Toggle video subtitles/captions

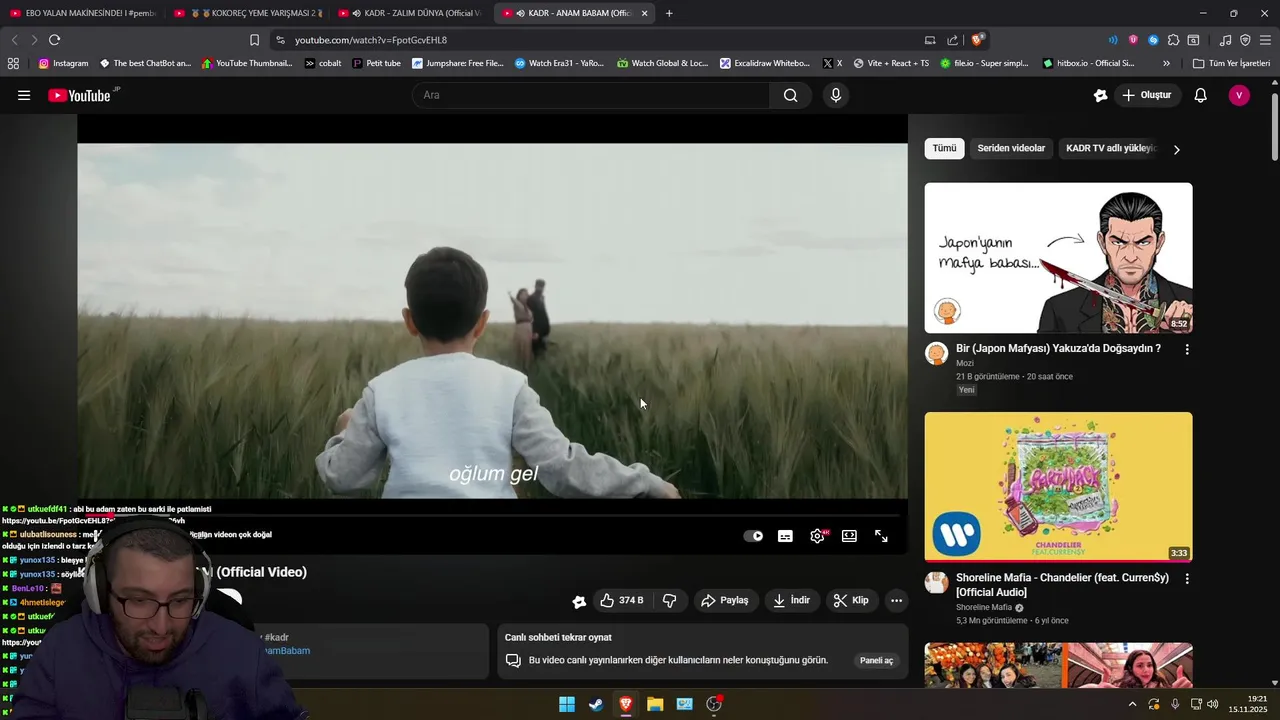[785, 536]
